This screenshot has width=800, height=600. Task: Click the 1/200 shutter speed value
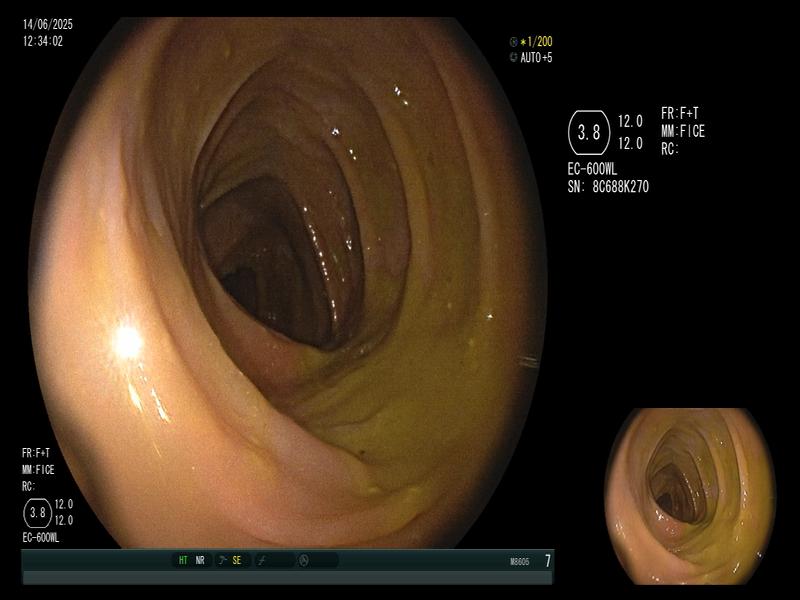[x=540, y=42]
